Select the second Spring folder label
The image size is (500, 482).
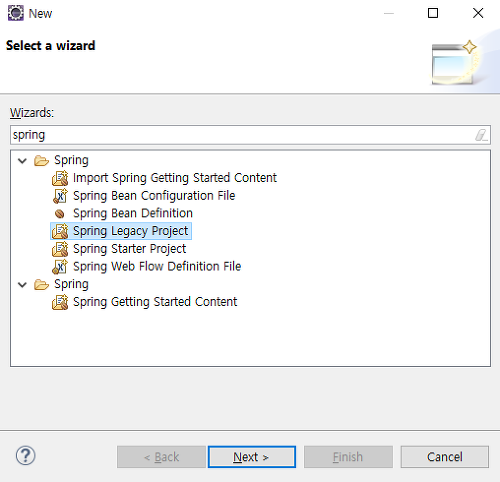[x=71, y=284]
